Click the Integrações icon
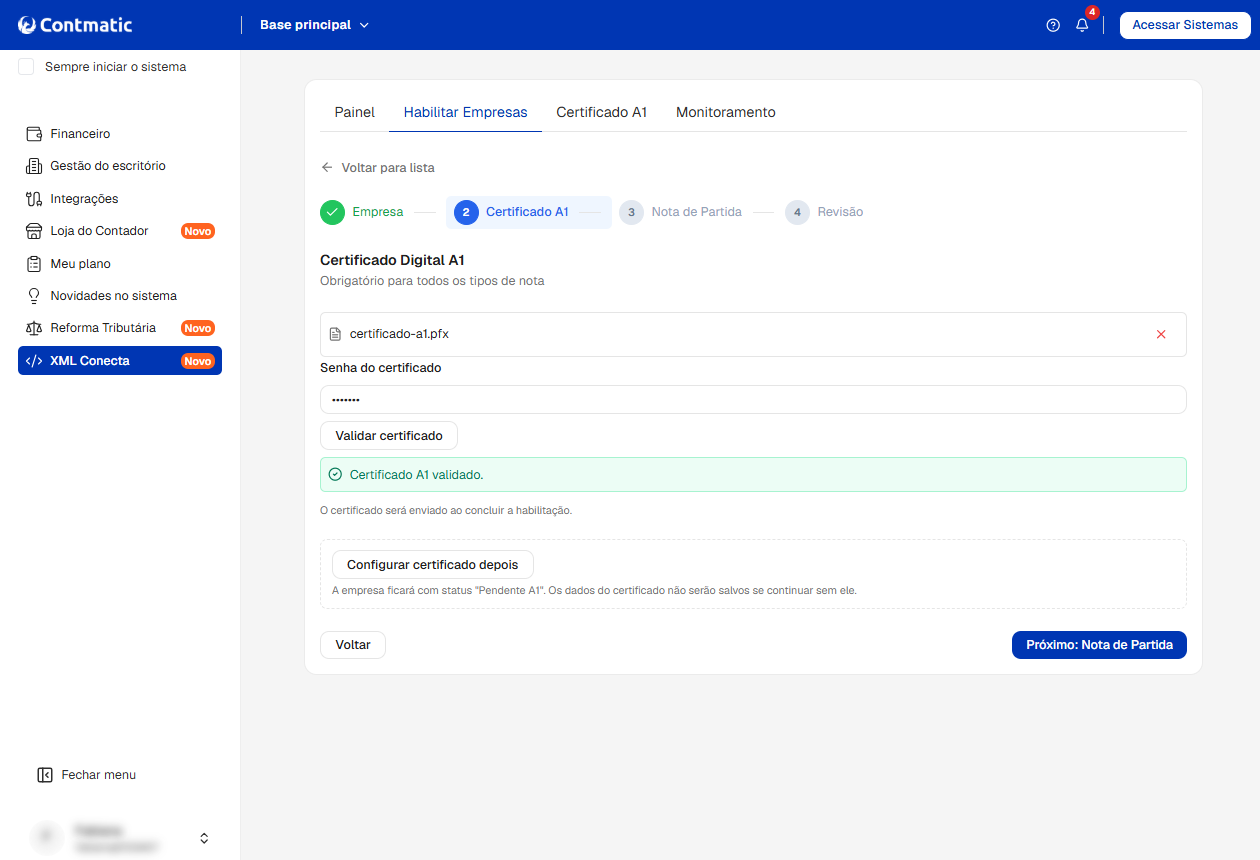 pos(34,199)
